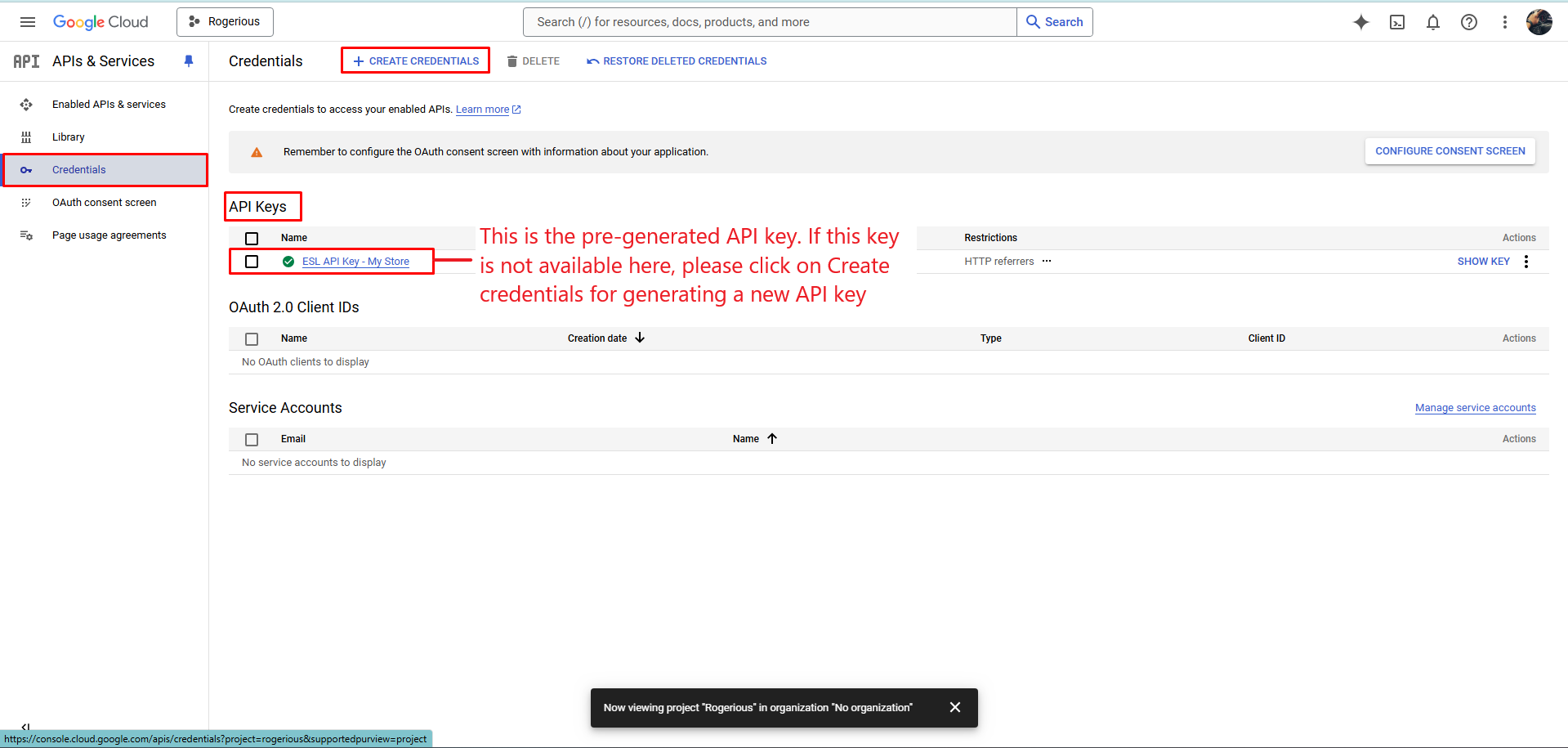
Task: Click into the resources search field
Action: pyautogui.click(x=768, y=22)
